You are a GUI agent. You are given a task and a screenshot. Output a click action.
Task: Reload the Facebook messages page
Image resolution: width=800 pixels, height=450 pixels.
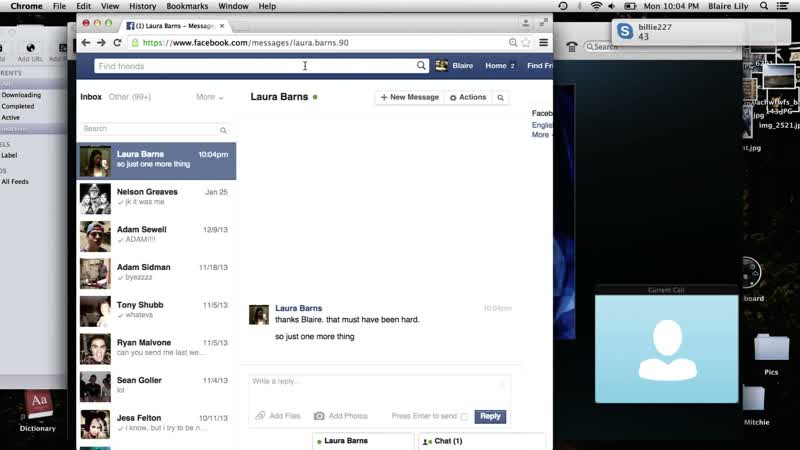[x=117, y=43]
